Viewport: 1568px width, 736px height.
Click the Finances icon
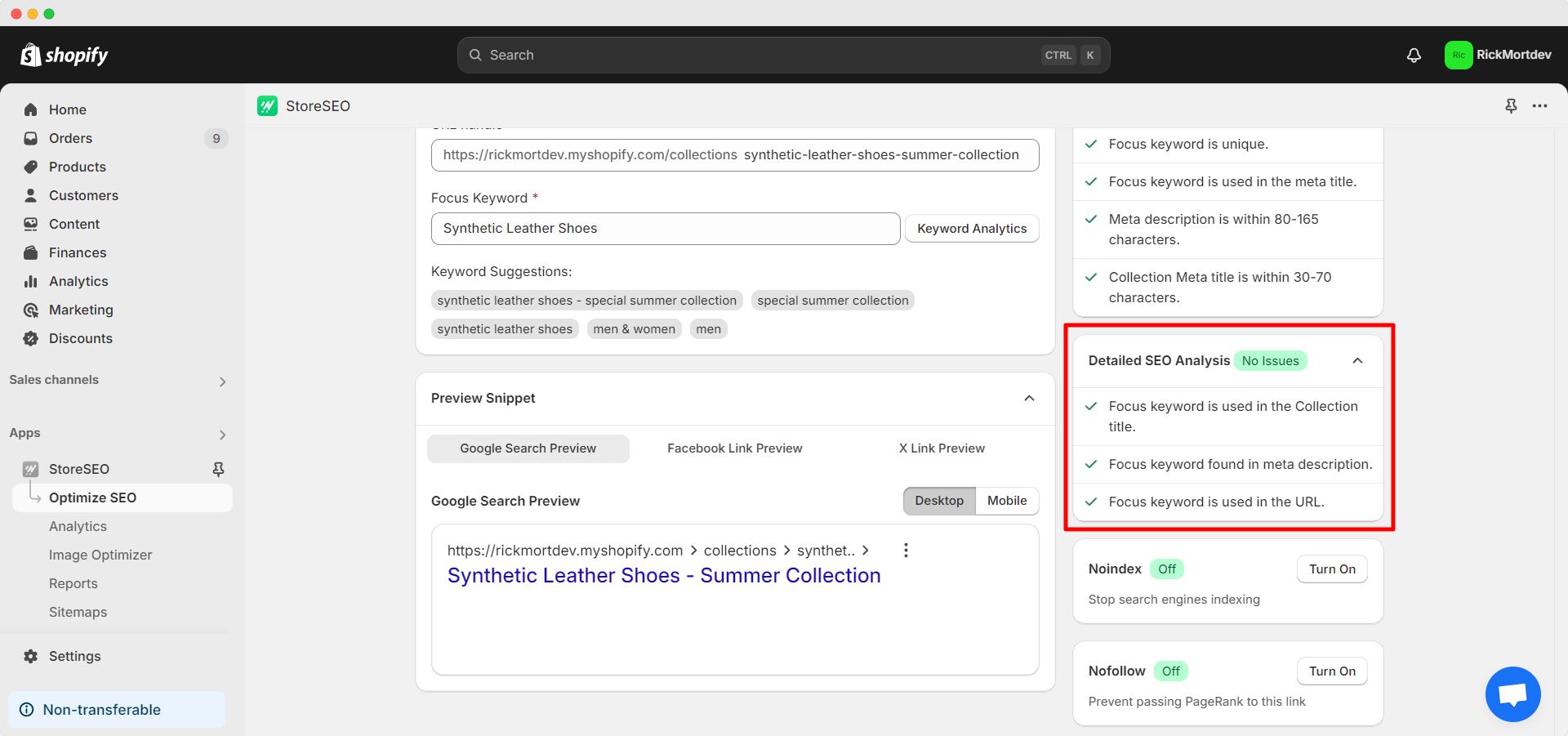(31, 252)
